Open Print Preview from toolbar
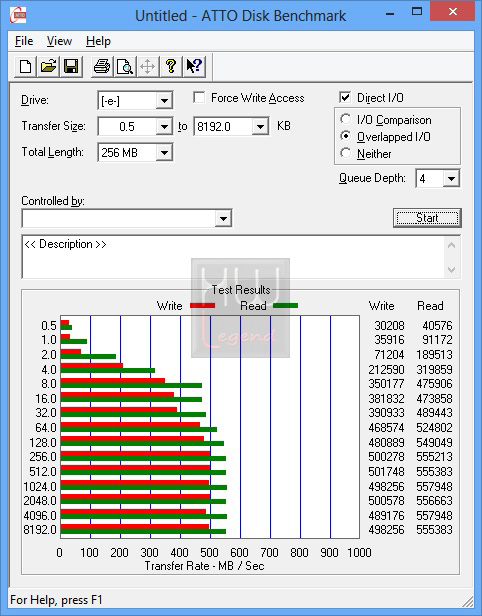Image resolution: width=482 pixels, height=616 pixels. (x=125, y=66)
